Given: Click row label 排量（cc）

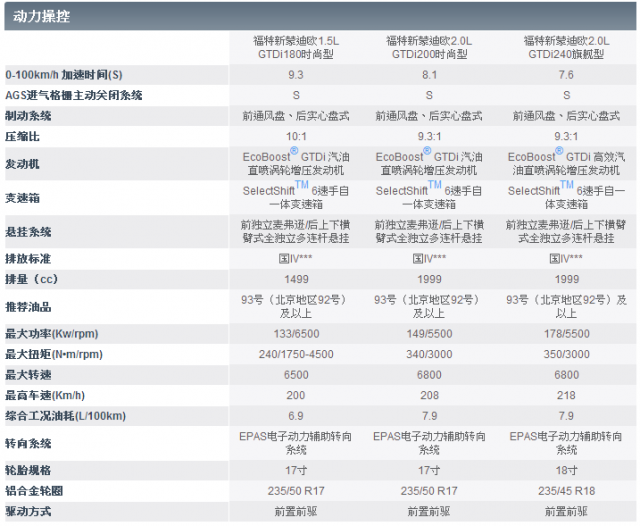Looking at the screenshot, I should pyautogui.click(x=31, y=280).
